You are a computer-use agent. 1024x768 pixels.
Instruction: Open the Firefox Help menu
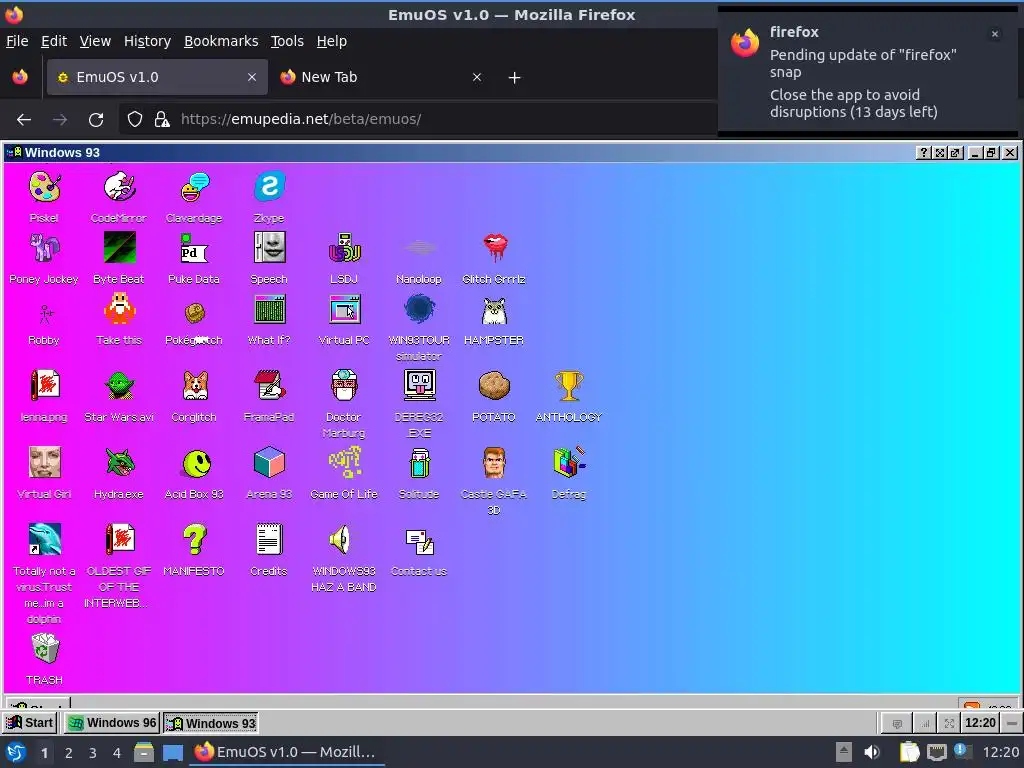pyautogui.click(x=332, y=41)
